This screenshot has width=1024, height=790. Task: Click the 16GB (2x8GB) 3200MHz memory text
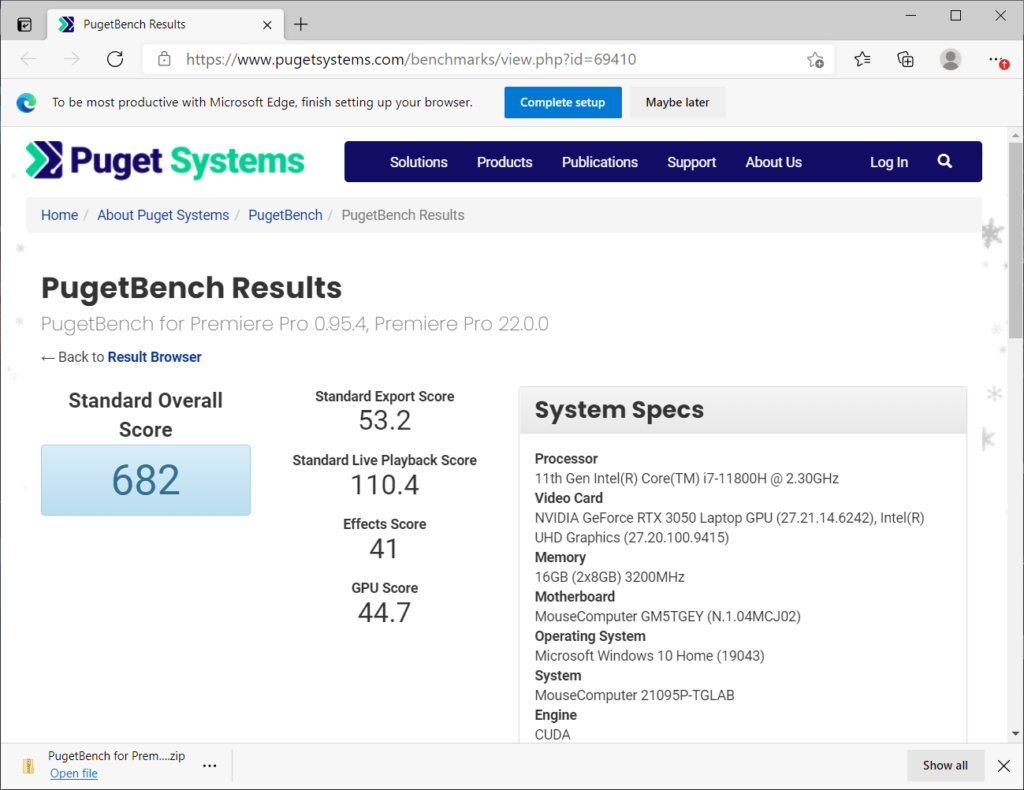point(609,577)
